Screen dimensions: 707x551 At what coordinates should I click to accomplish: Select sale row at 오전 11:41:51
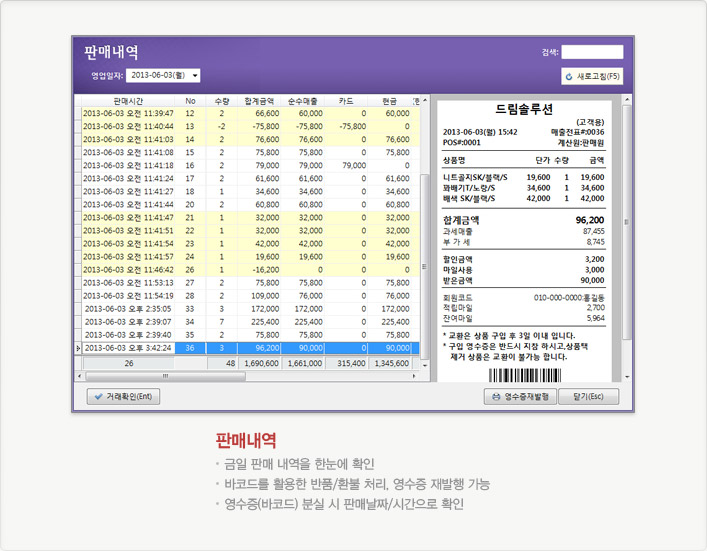click(x=247, y=231)
